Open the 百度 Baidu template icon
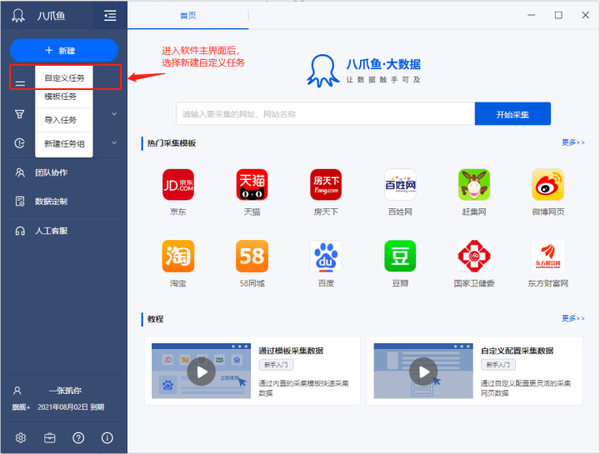 click(326, 256)
